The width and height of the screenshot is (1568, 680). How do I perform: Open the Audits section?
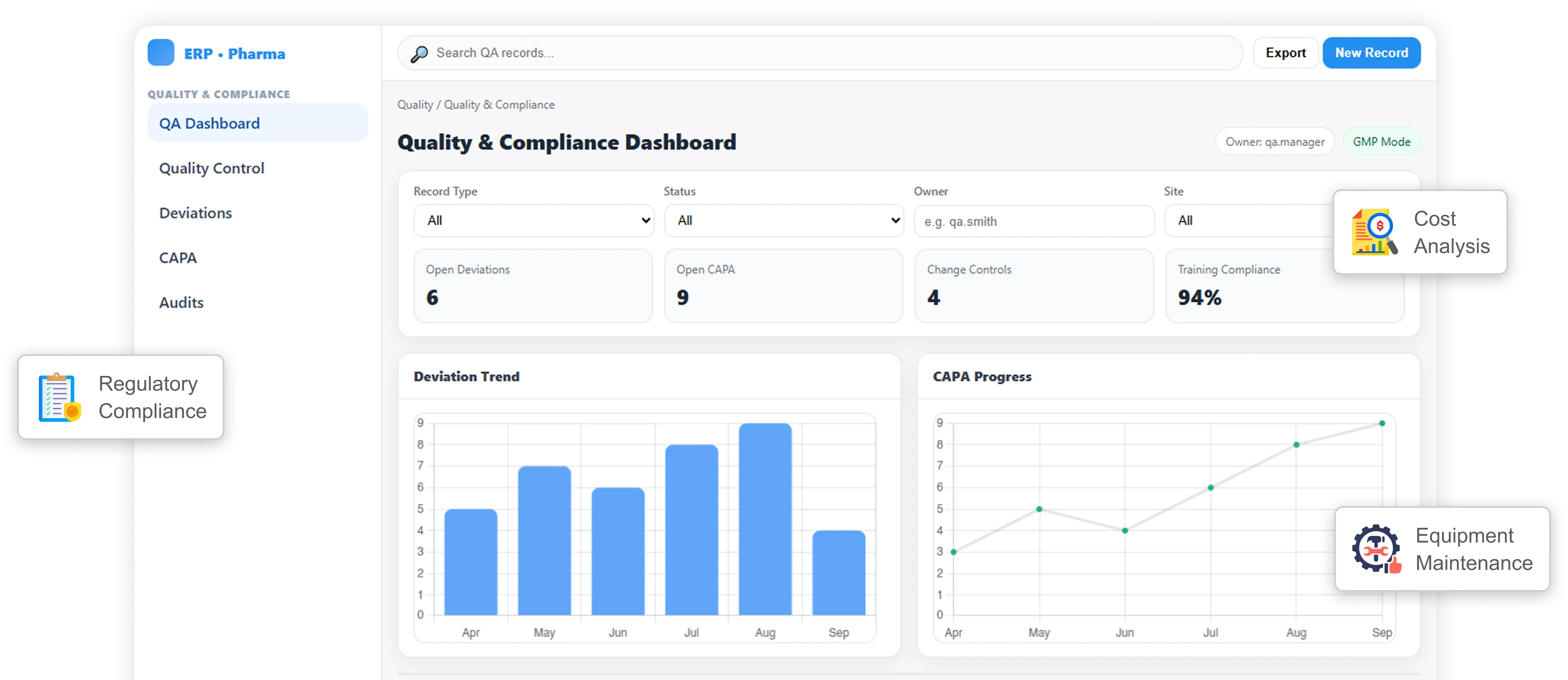[x=181, y=303]
